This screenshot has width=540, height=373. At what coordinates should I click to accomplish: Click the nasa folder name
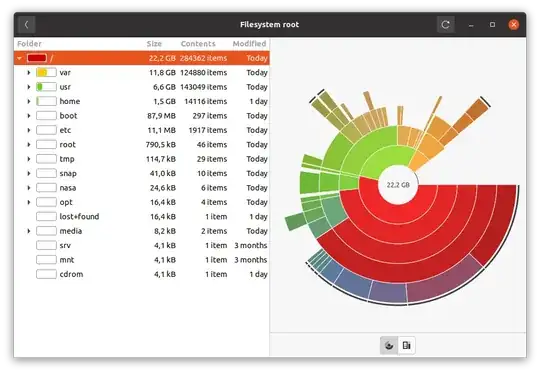click(68, 188)
